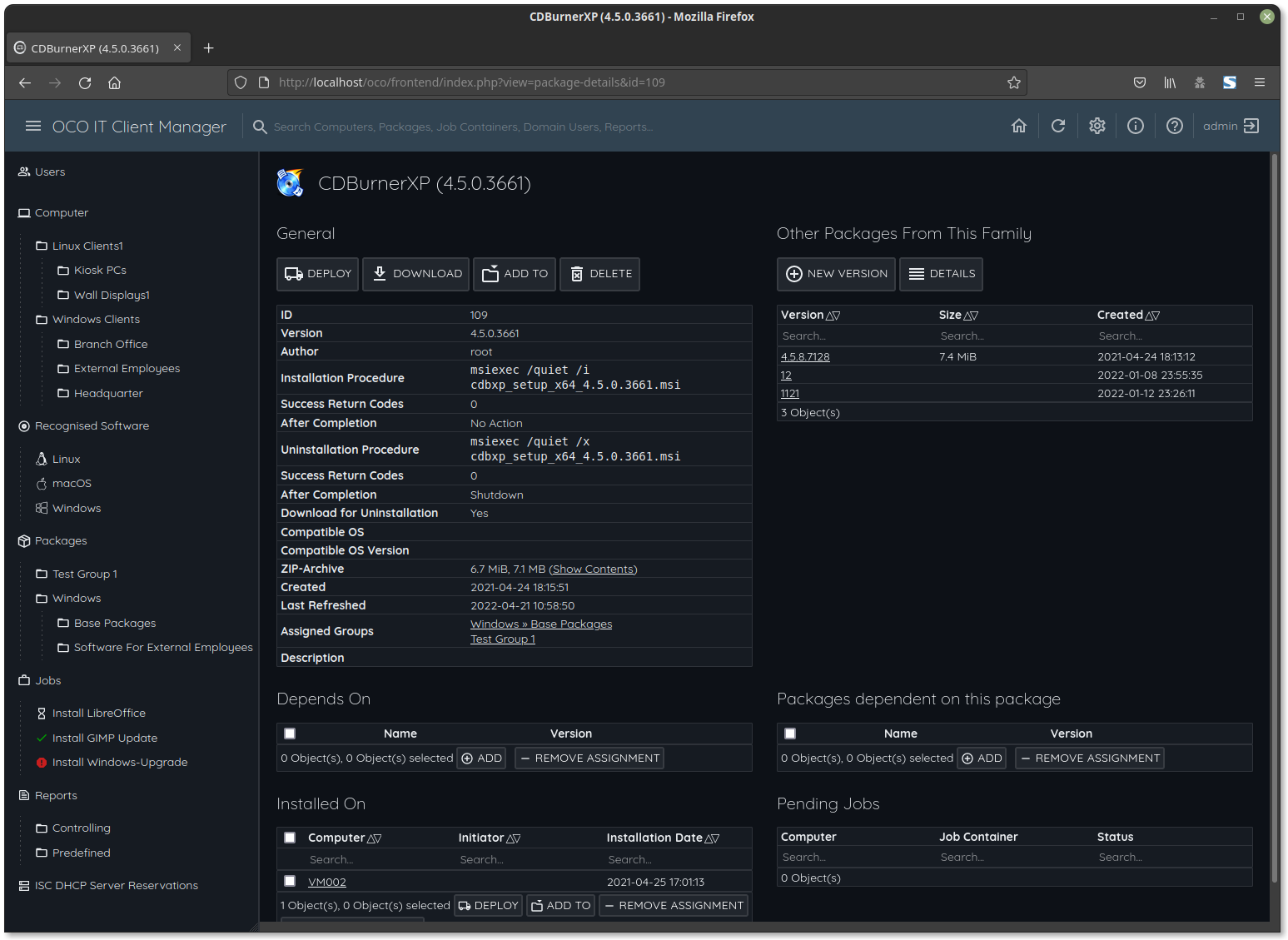Click Pending Jobs Computer search field
This screenshot has width=1288, height=940.
[x=856, y=857]
